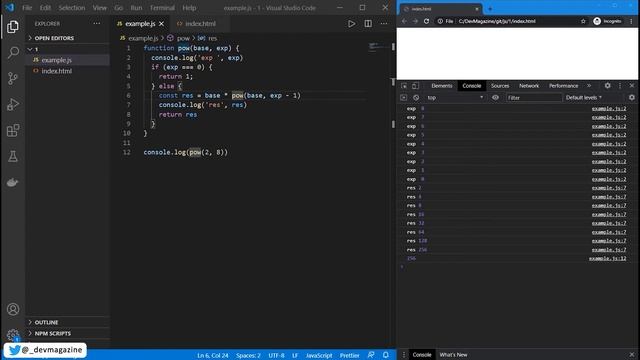Viewport: 640px width, 360px height.
Task: Toggle live expression eye icon
Action: click(495, 98)
